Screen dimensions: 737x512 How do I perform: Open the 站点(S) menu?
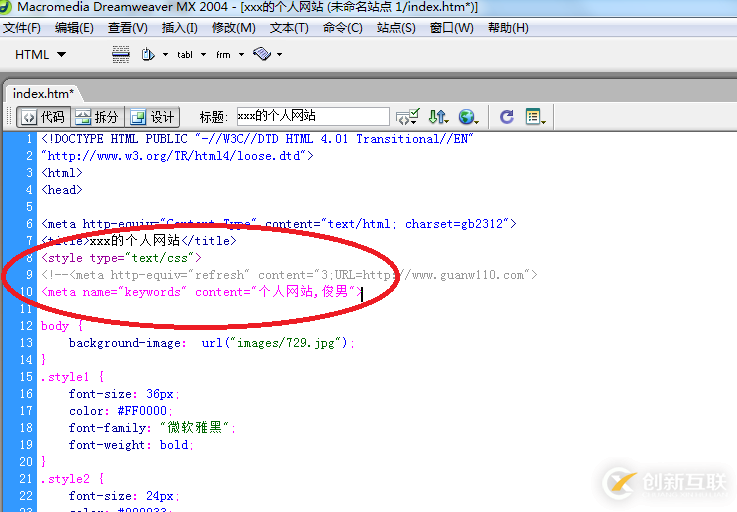[x=396, y=28]
